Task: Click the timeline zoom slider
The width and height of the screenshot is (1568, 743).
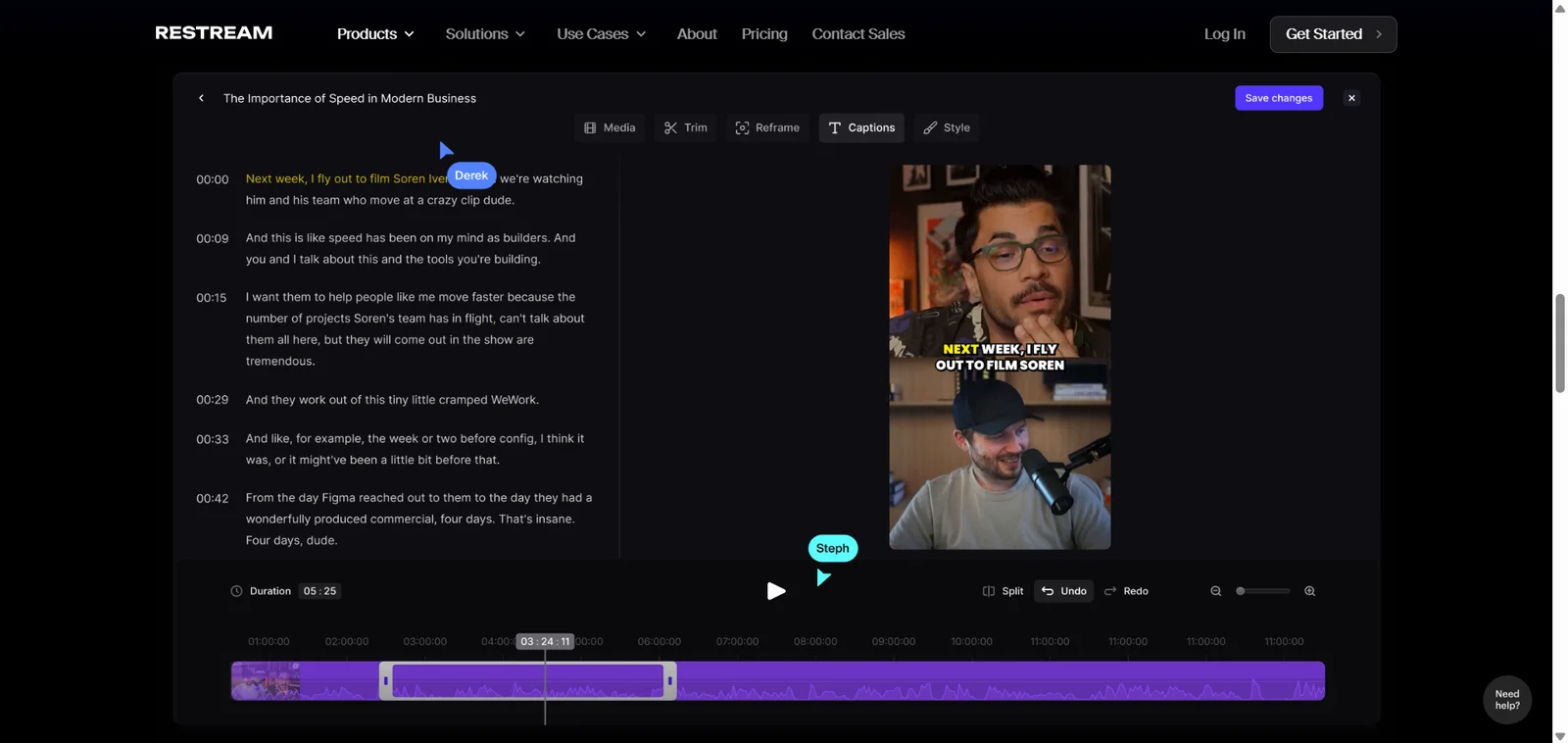Action: tap(1262, 591)
